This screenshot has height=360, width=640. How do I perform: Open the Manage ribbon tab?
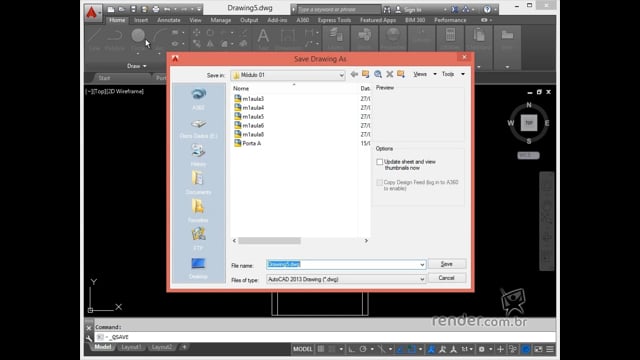pyautogui.click(x=220, y=20)
